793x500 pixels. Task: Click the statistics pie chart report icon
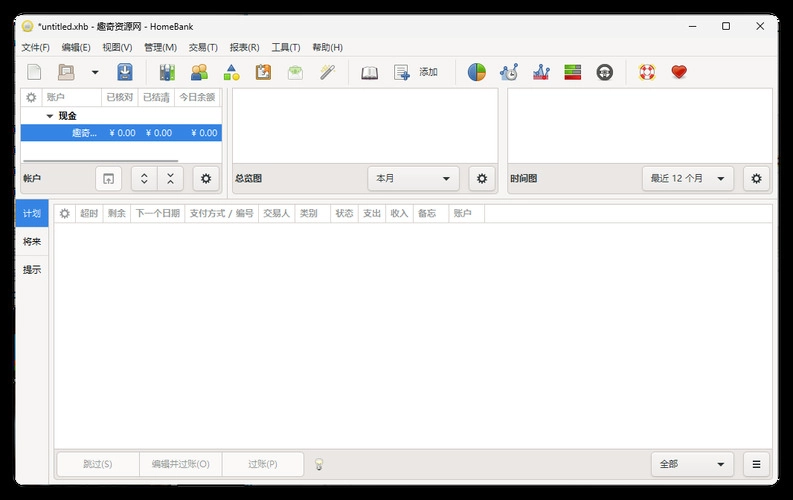click(x=477, y=72)
